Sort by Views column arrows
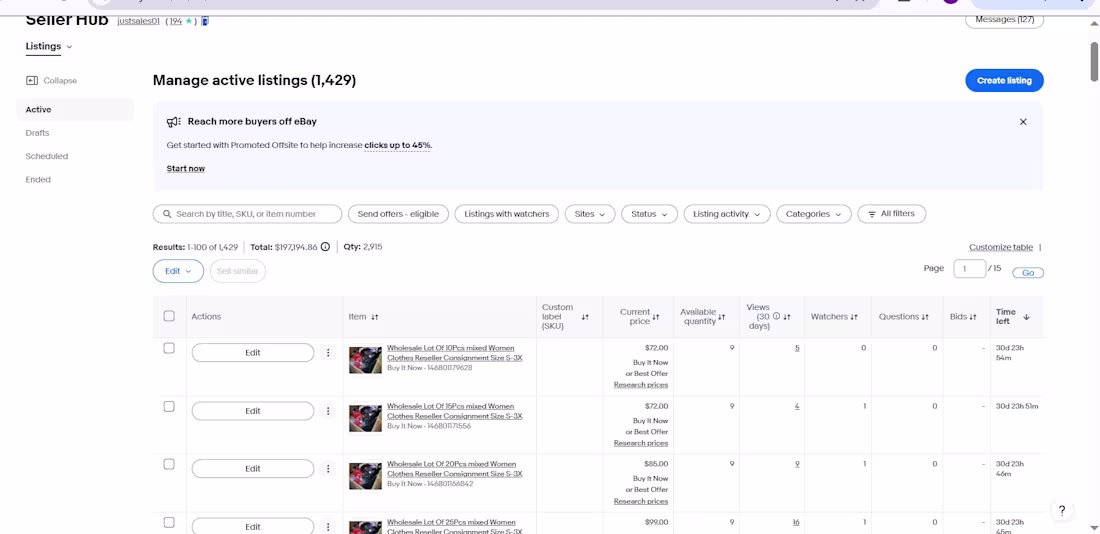The height and width of the screenshot is (534, 1100). [x=786, y=317]
